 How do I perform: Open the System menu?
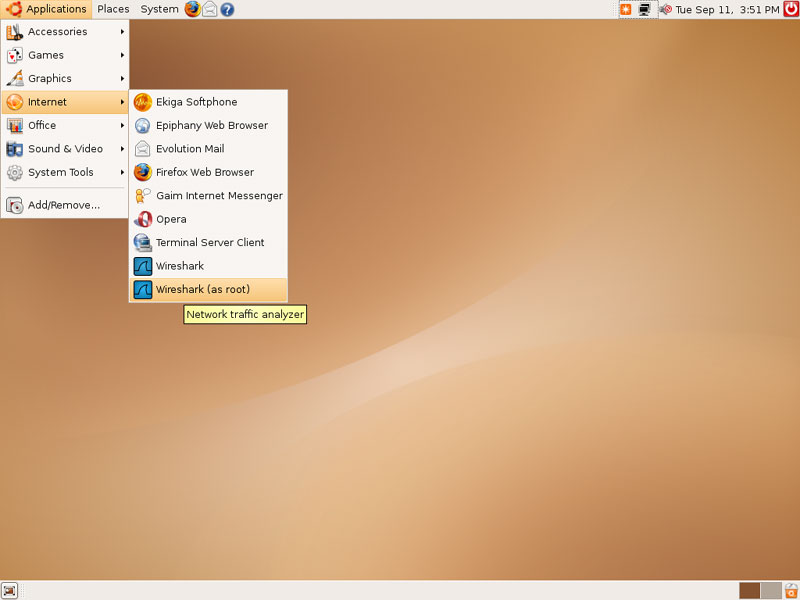(x=159, y=9)
